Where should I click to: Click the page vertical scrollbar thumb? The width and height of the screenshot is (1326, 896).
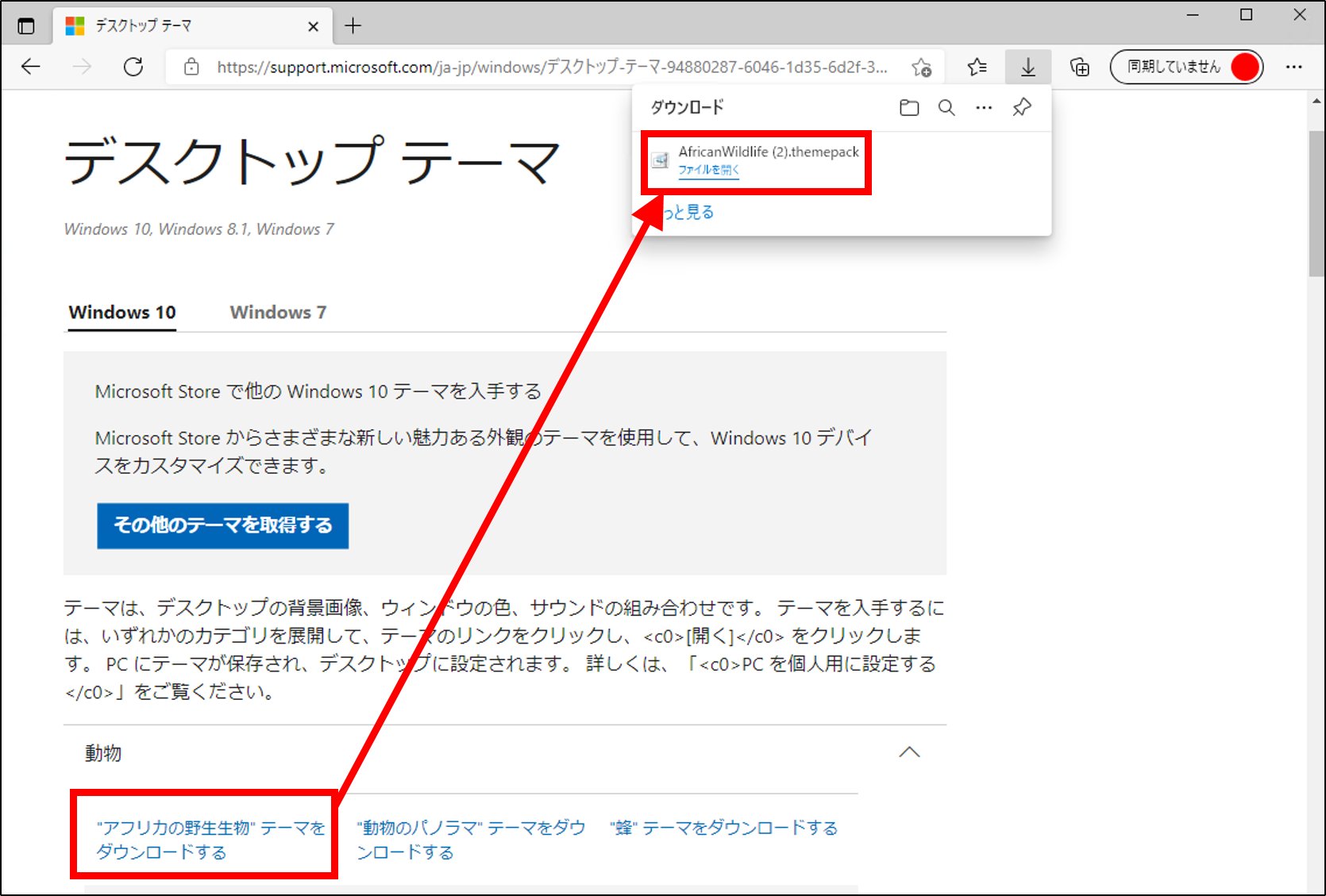1316,202
